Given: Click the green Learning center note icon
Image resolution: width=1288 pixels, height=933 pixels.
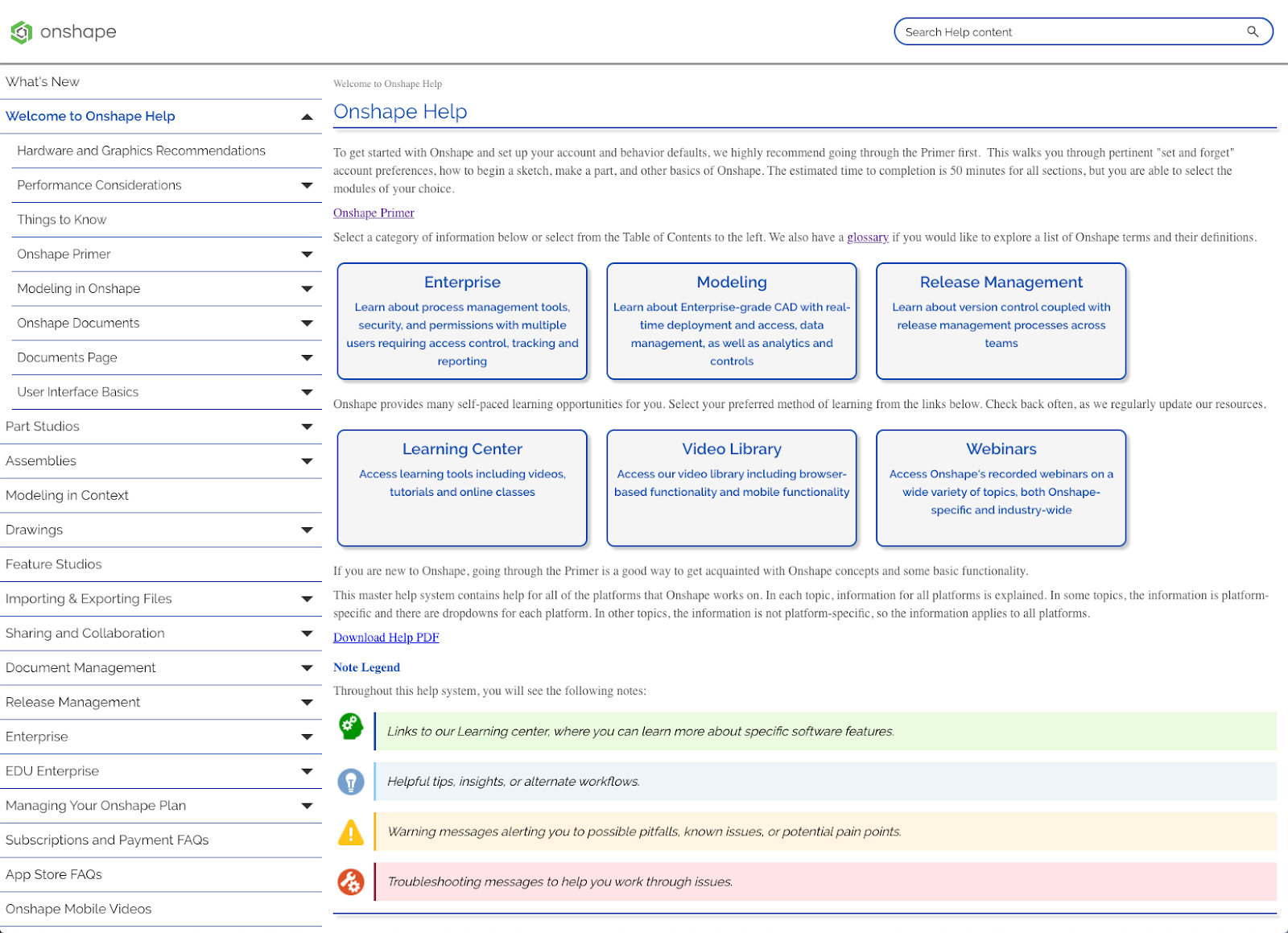Looking at the screenshot, I should [351, 727].
